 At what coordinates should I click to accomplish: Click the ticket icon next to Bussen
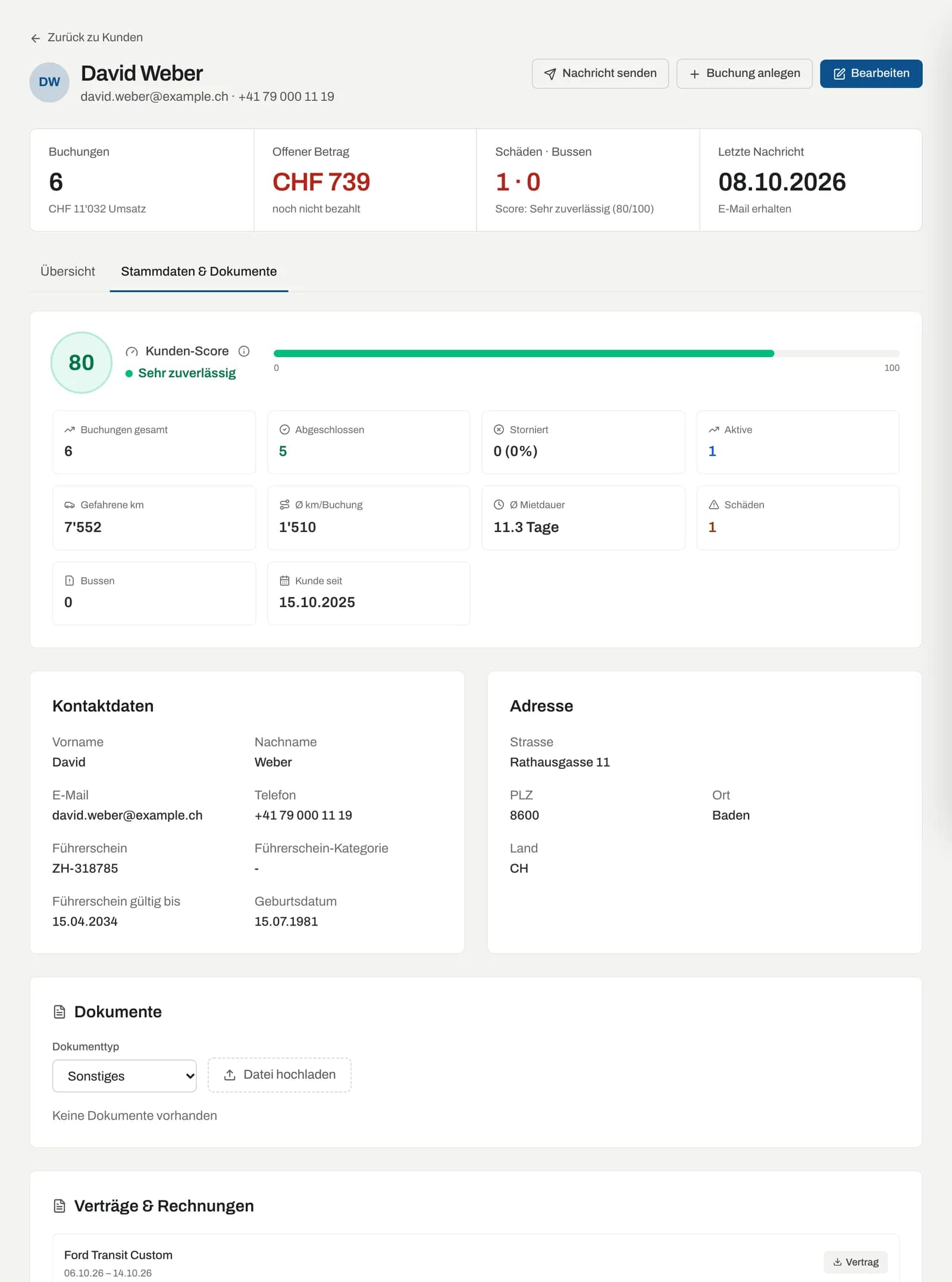(x=70, y=580)
